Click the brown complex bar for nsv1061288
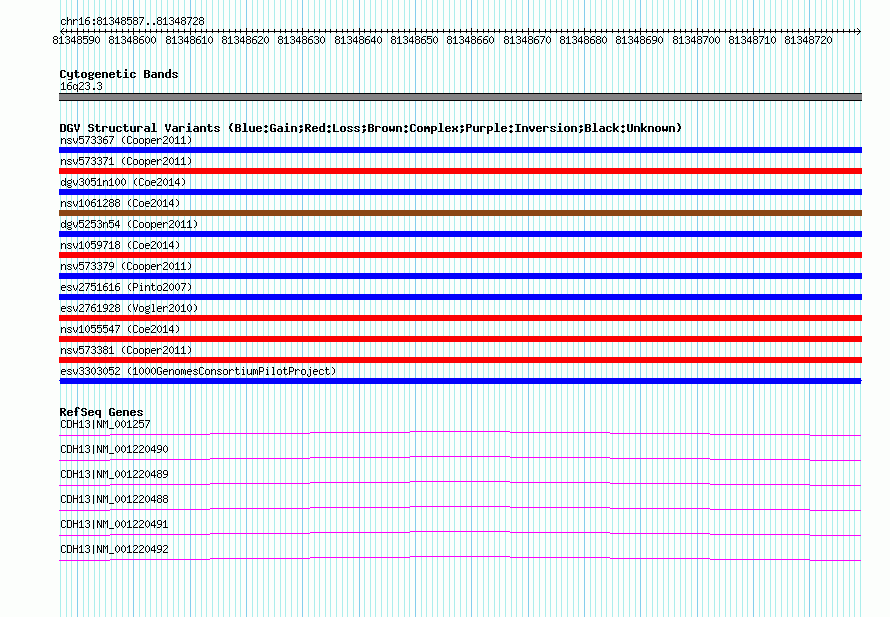890x617 pixels. point(460,213)
